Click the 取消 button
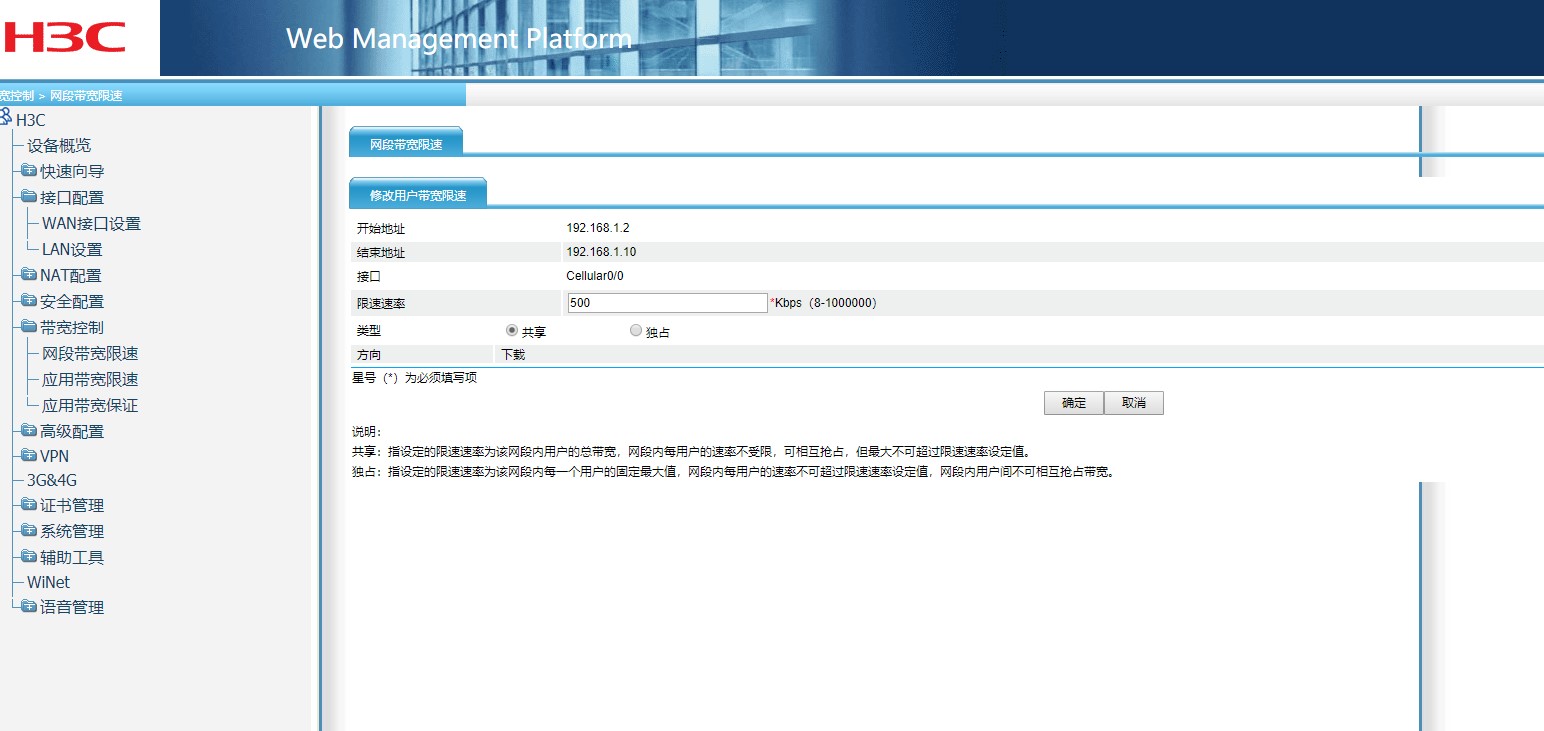Image resolution: width=1544 pixels, height=731 pixels. [x=1134, y=403]
